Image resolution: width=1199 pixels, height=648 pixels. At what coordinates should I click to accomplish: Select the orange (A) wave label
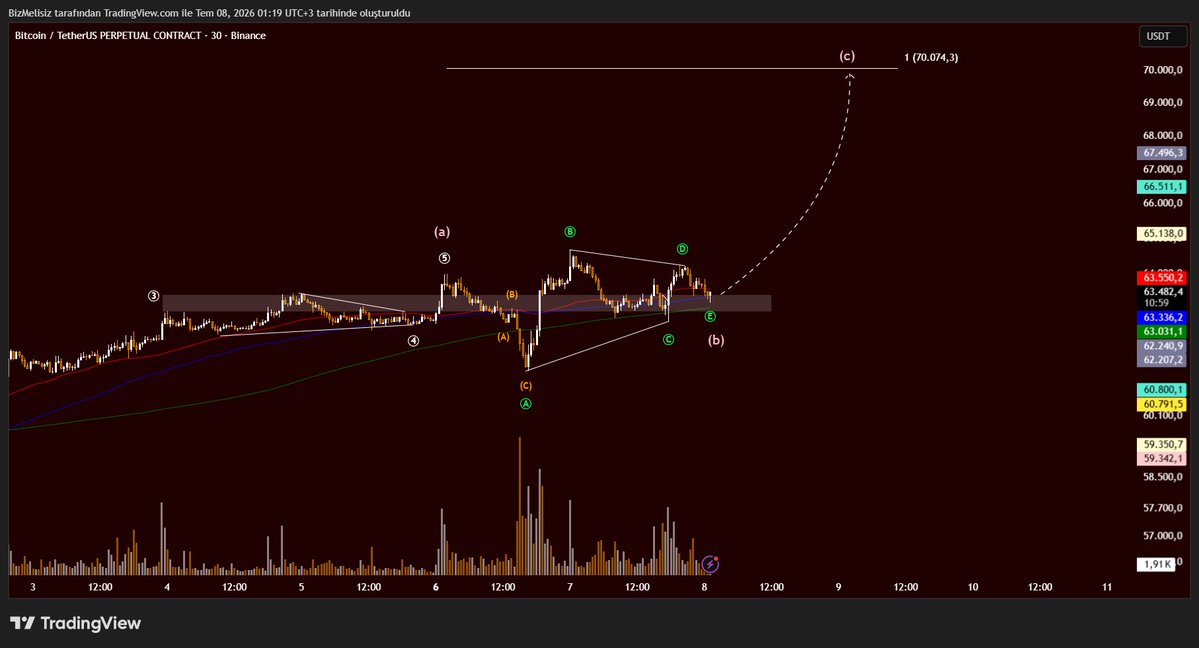503,337
